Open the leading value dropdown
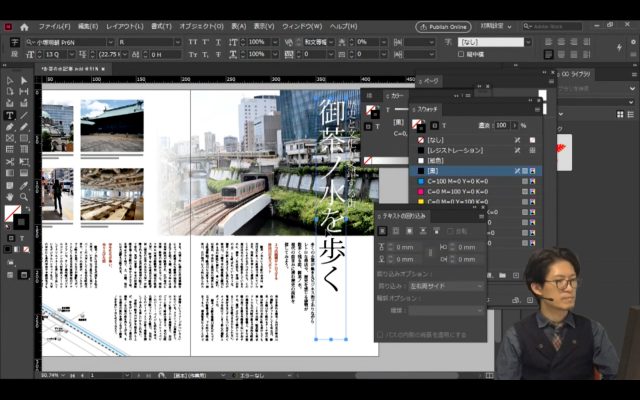The height and width of the screenshot is (400, 640). pos(124,54)
